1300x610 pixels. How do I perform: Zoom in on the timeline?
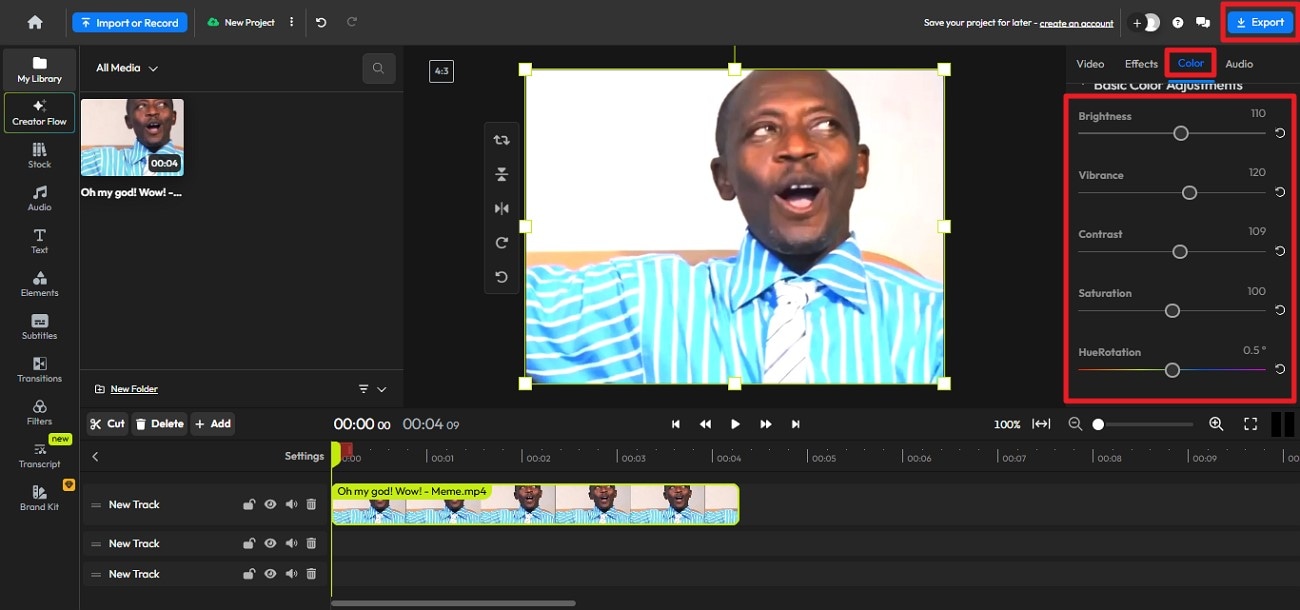point(1216,424)
